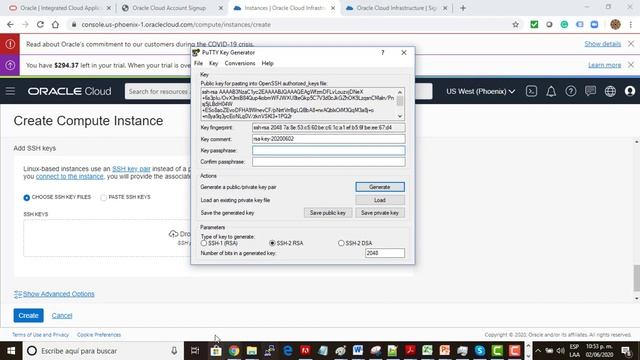
Task: Open the Chrome home page button
Action: (55, 24)
